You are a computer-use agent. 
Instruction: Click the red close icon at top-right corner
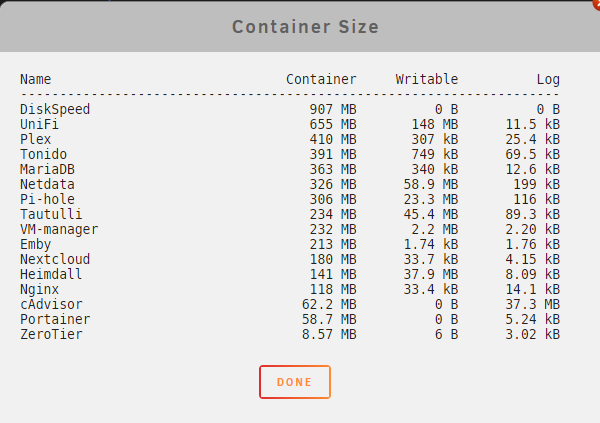[x=597, y=3]
